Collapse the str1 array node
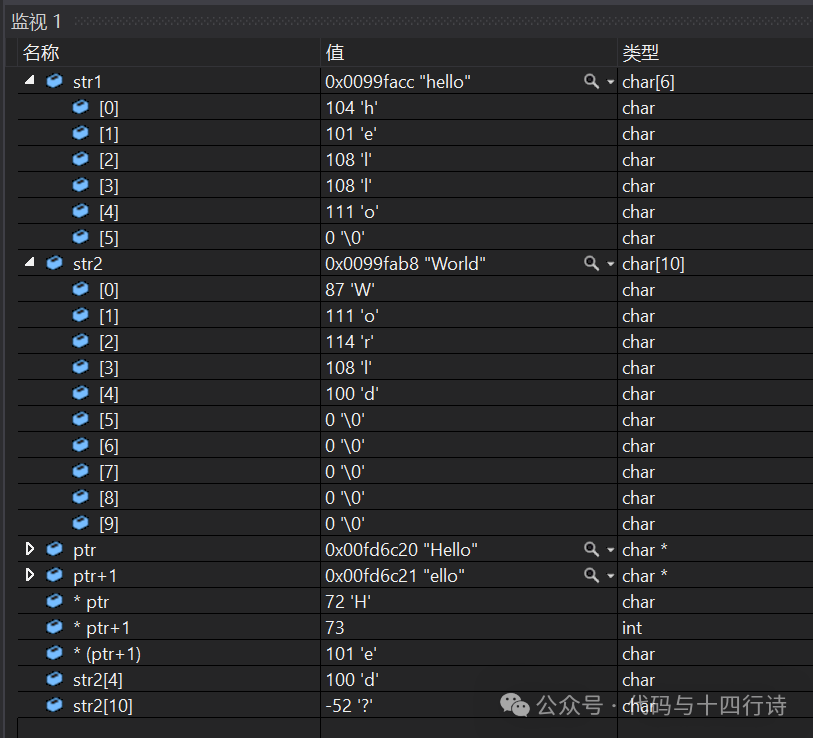The image size is (813, 738). [30, 80]
